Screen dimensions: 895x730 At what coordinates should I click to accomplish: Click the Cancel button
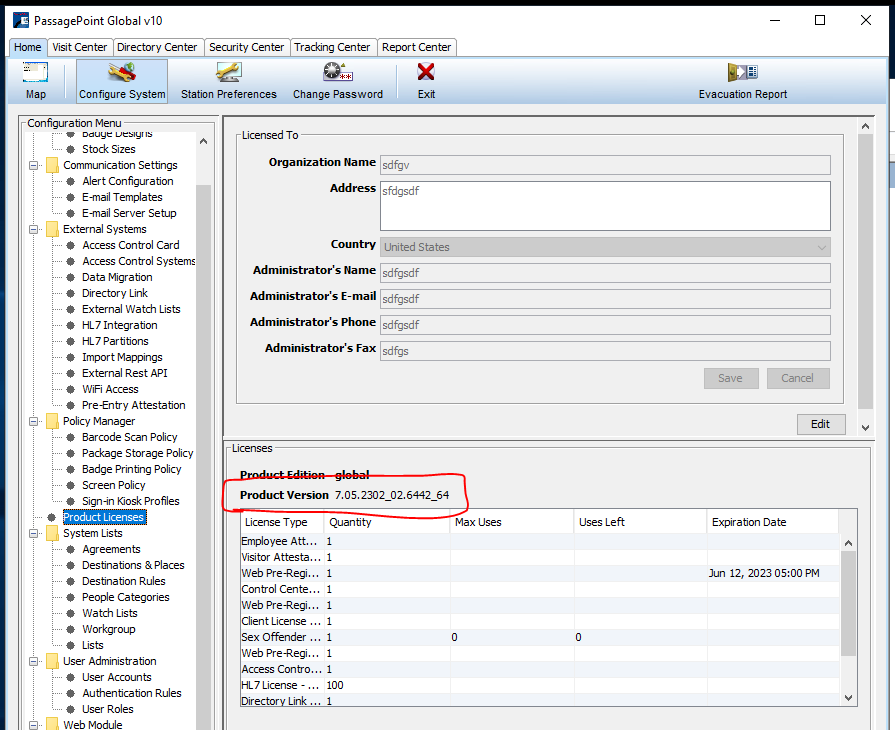click(797, 378)
